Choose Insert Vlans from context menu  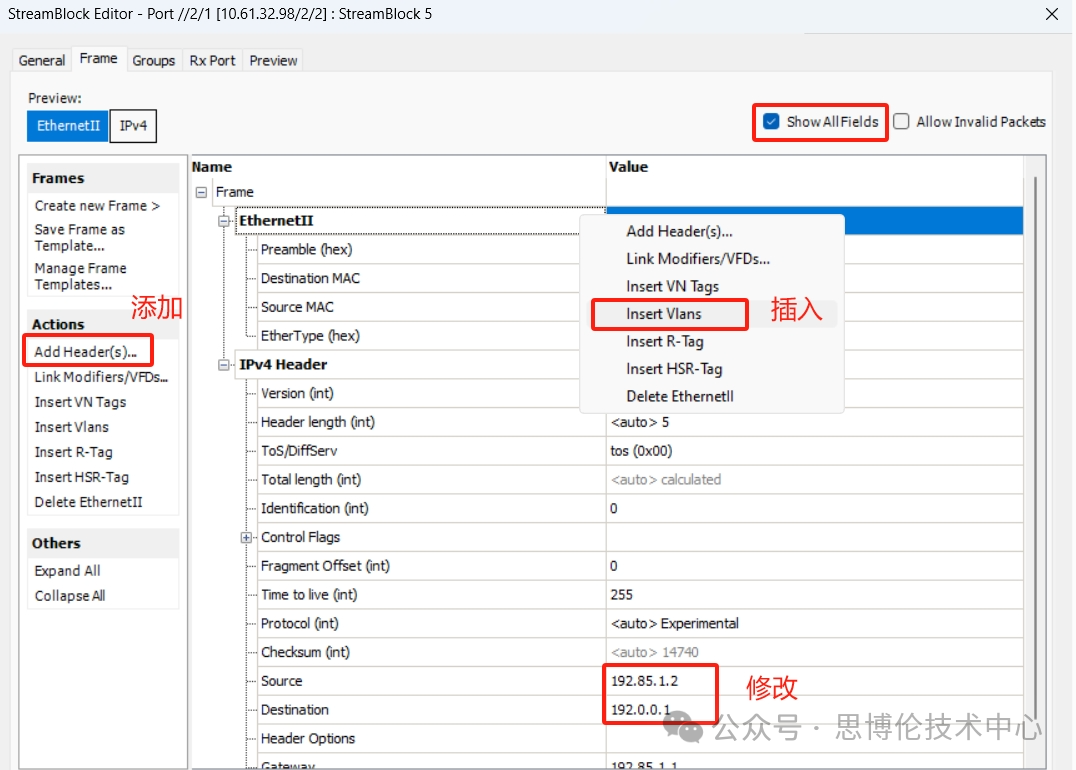click(664, 314)
